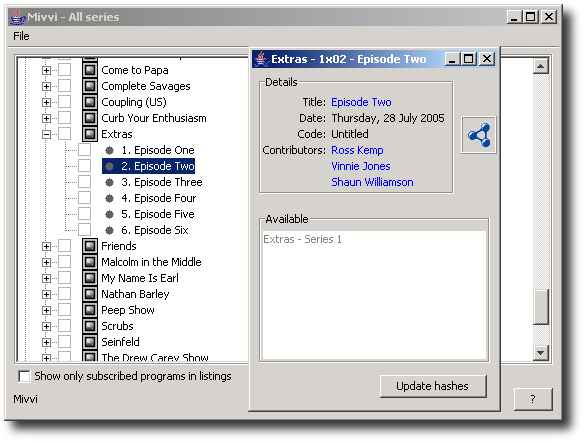
Task: Click the TV icon next to Peep Show
Action: point(90,310)
